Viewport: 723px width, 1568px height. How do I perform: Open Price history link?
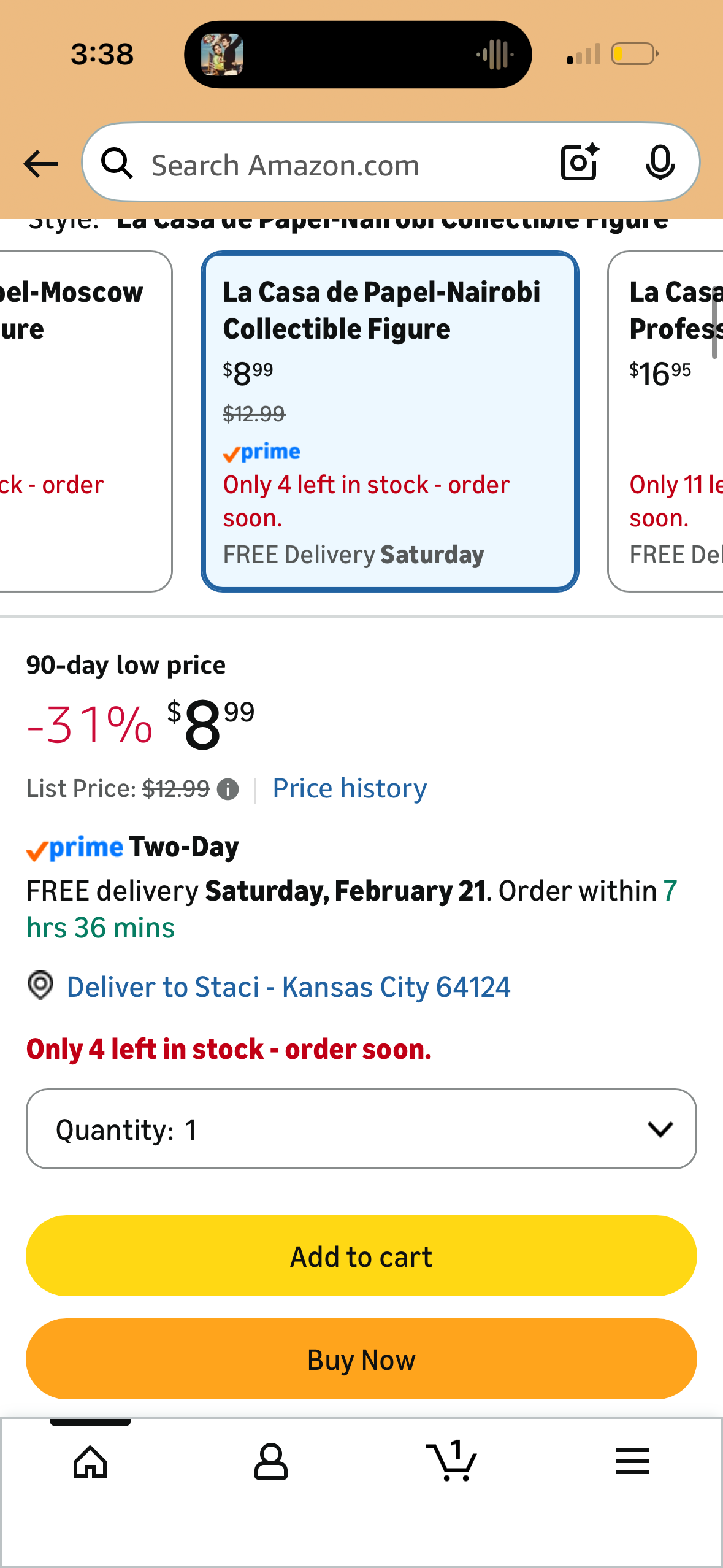[350, 788]
